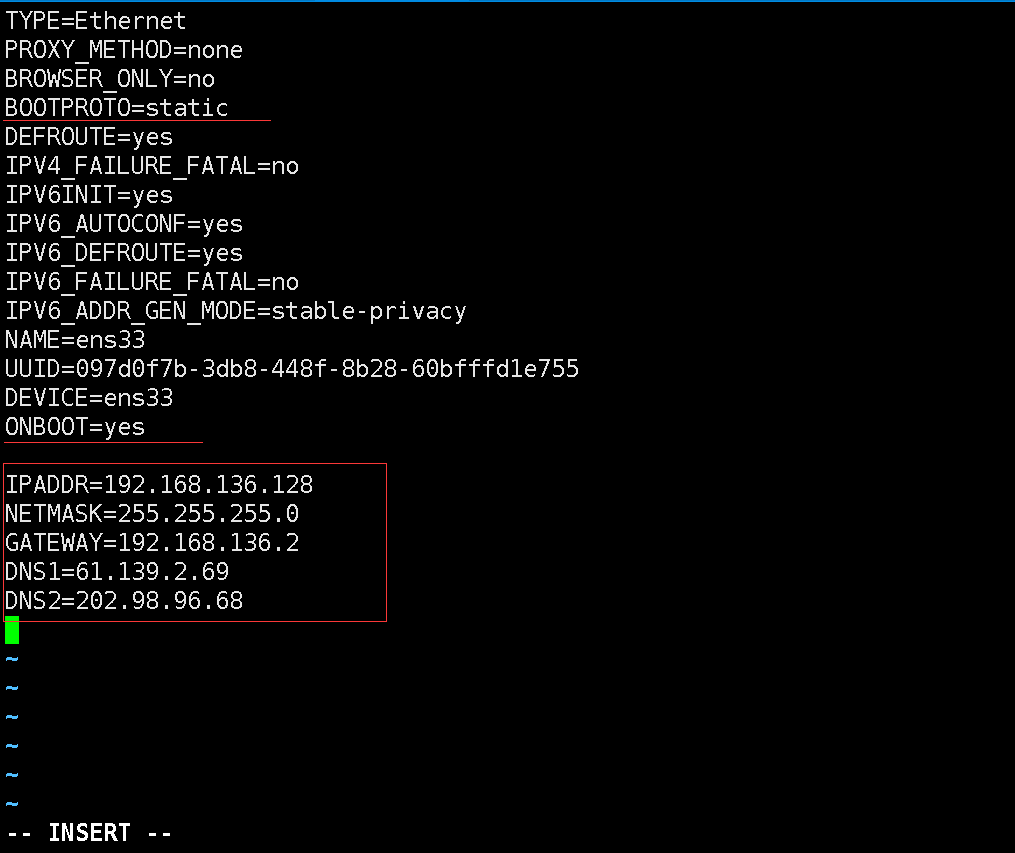Click the TYPE=Ethernet line
This screenshot has width=1015, height=853.
click(95, 21)
